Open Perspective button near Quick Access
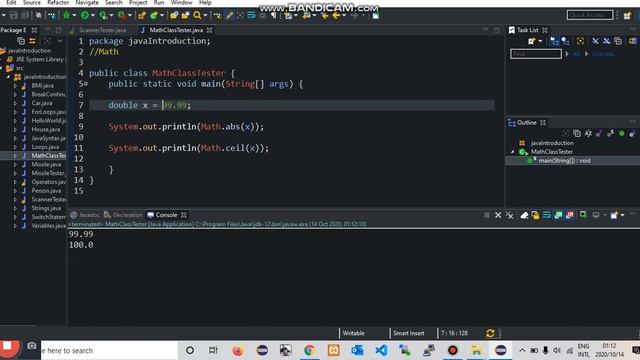 (627, 16)
